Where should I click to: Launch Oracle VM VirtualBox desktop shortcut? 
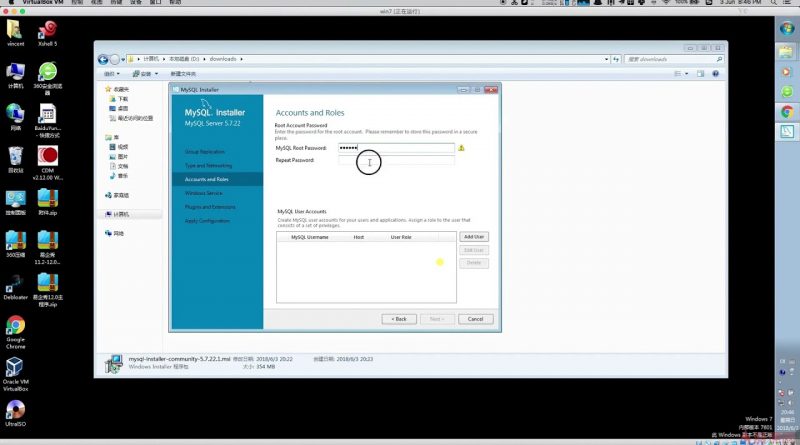tap(15, 375)
